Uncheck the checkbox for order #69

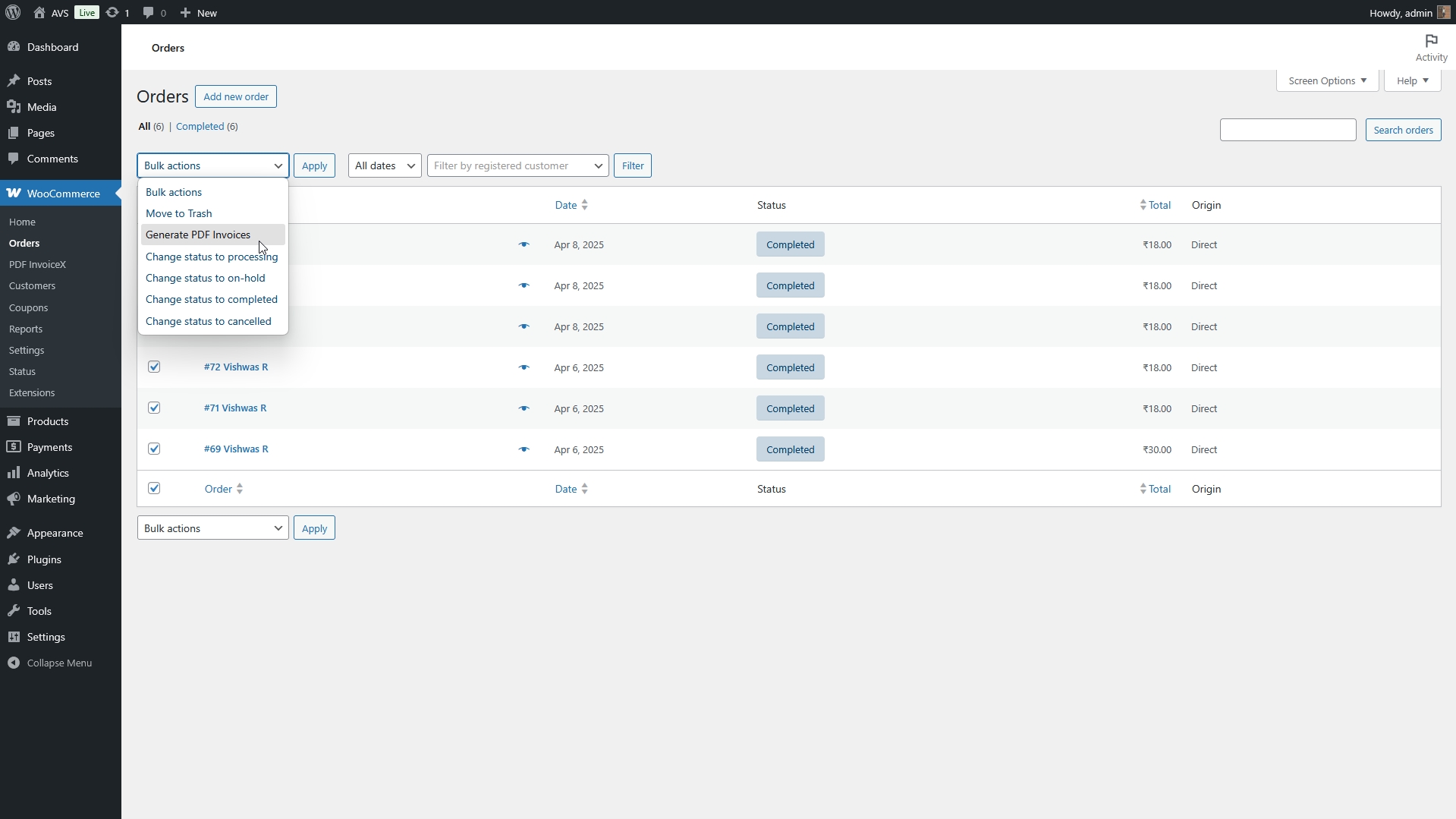154,449
